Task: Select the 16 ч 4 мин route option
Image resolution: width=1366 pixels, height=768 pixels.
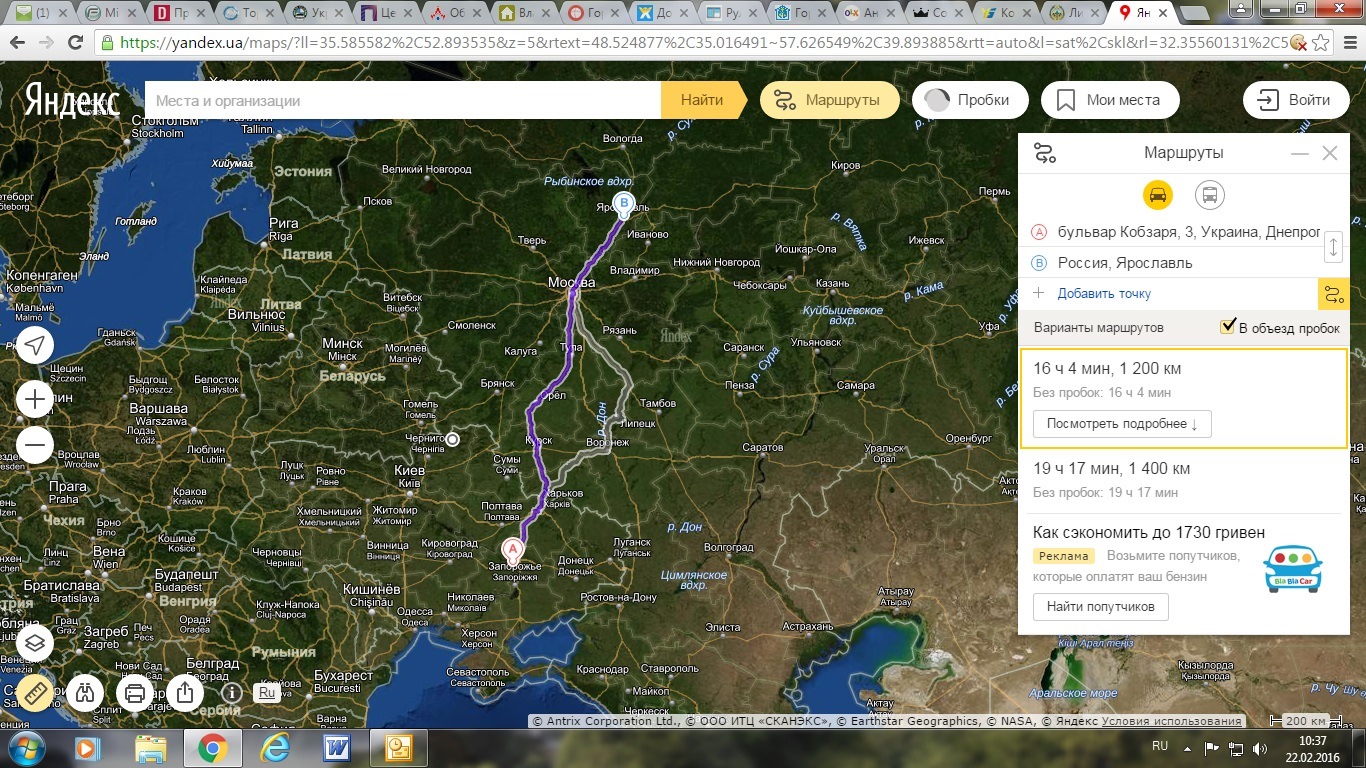Action: tap(1183, 399)
